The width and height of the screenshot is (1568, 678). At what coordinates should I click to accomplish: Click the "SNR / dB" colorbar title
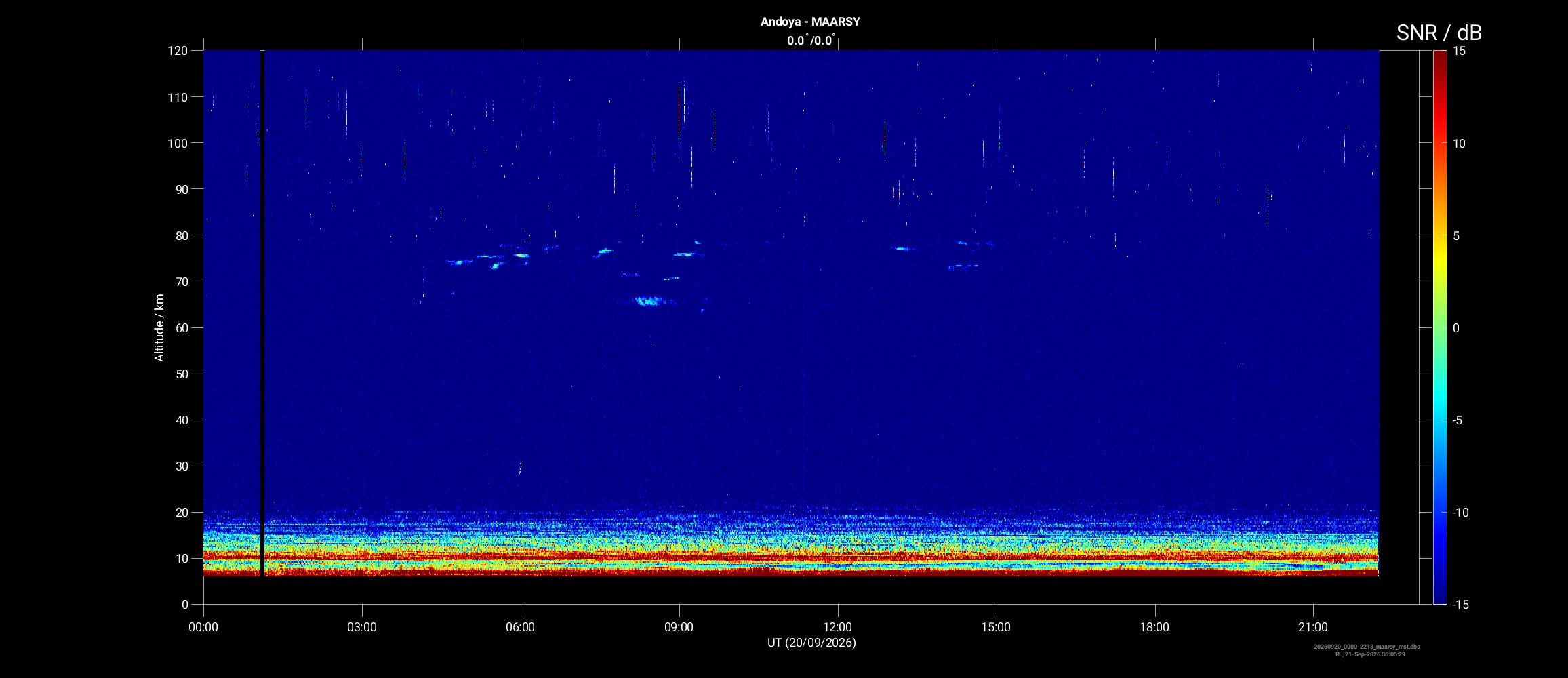[1439, 33]
